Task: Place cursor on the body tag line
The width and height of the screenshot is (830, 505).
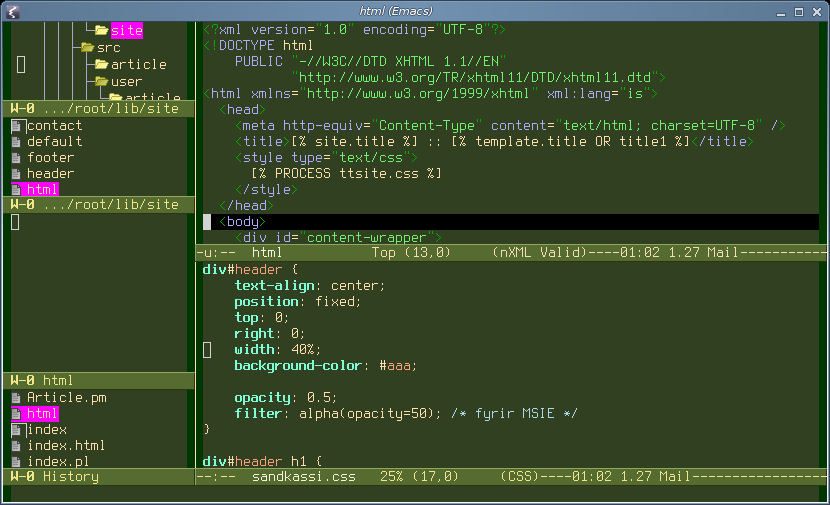Action: point(511,222)
